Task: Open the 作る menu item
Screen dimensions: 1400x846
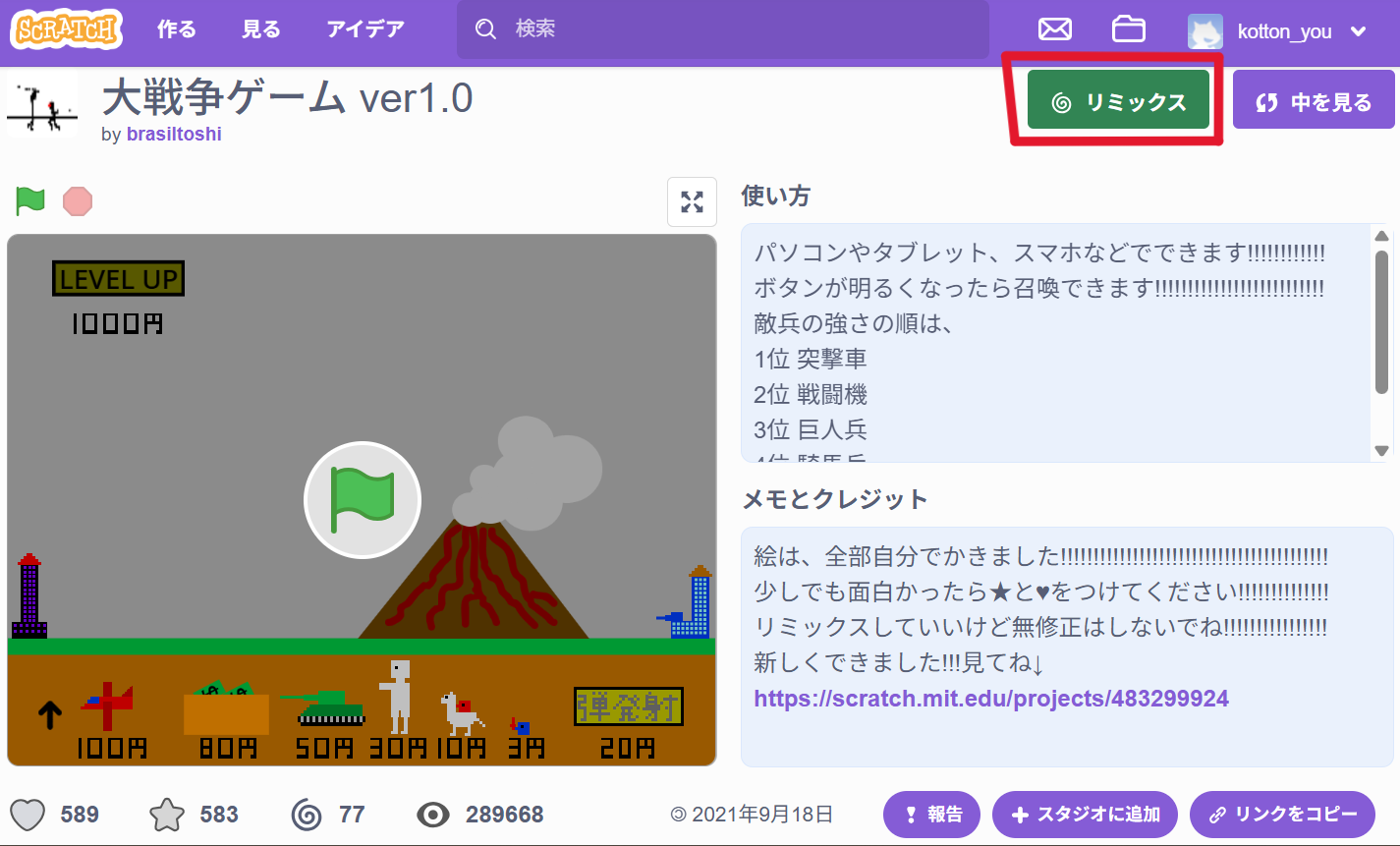Action: (x=177, y=29)
